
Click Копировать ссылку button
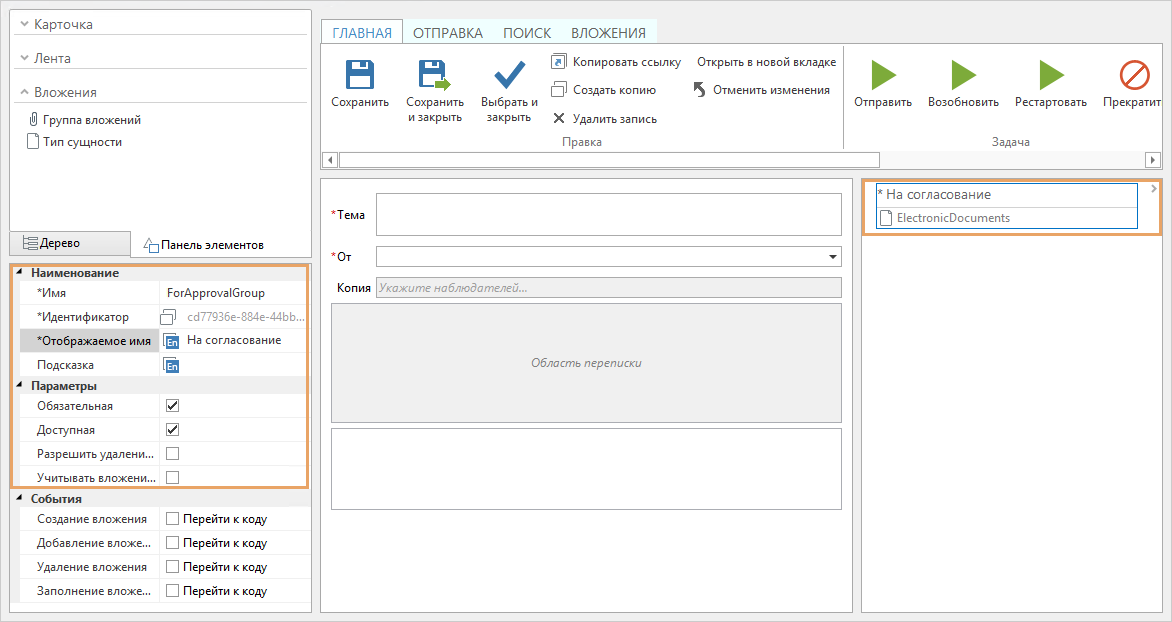pyautogui.click(x=616, y=62)
